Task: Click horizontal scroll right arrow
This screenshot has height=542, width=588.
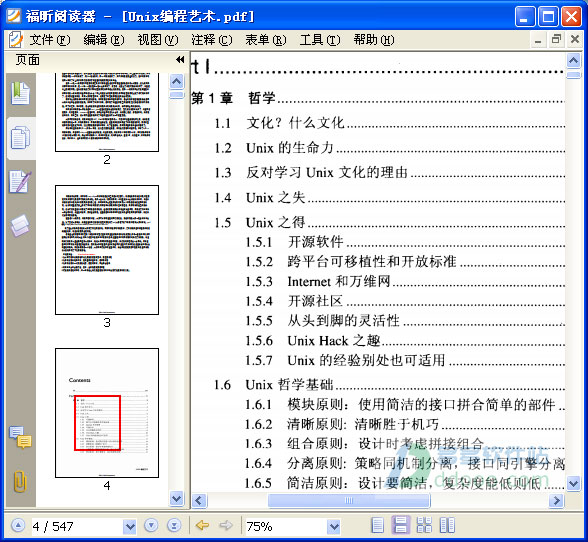Action: coord(556,500)
